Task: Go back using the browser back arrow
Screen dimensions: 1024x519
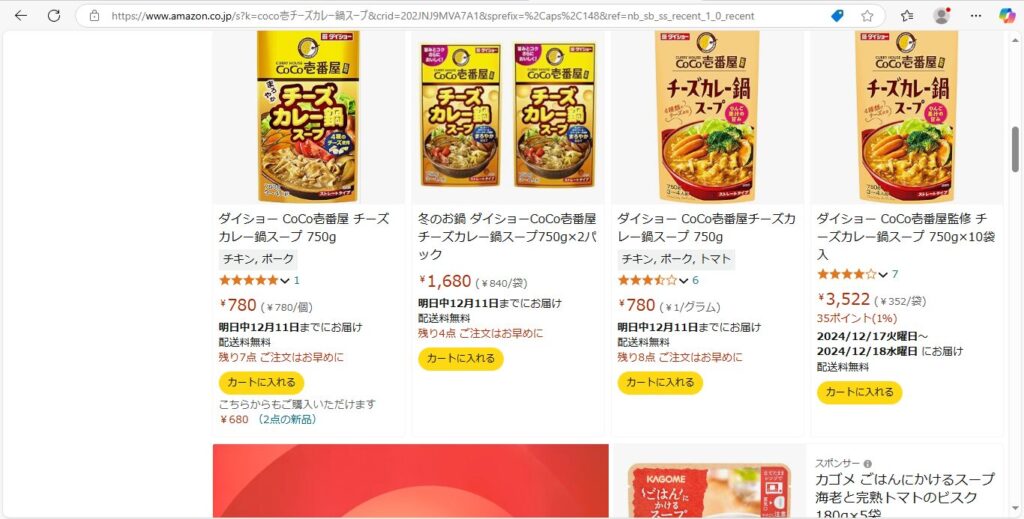Action: coord(21,16)
